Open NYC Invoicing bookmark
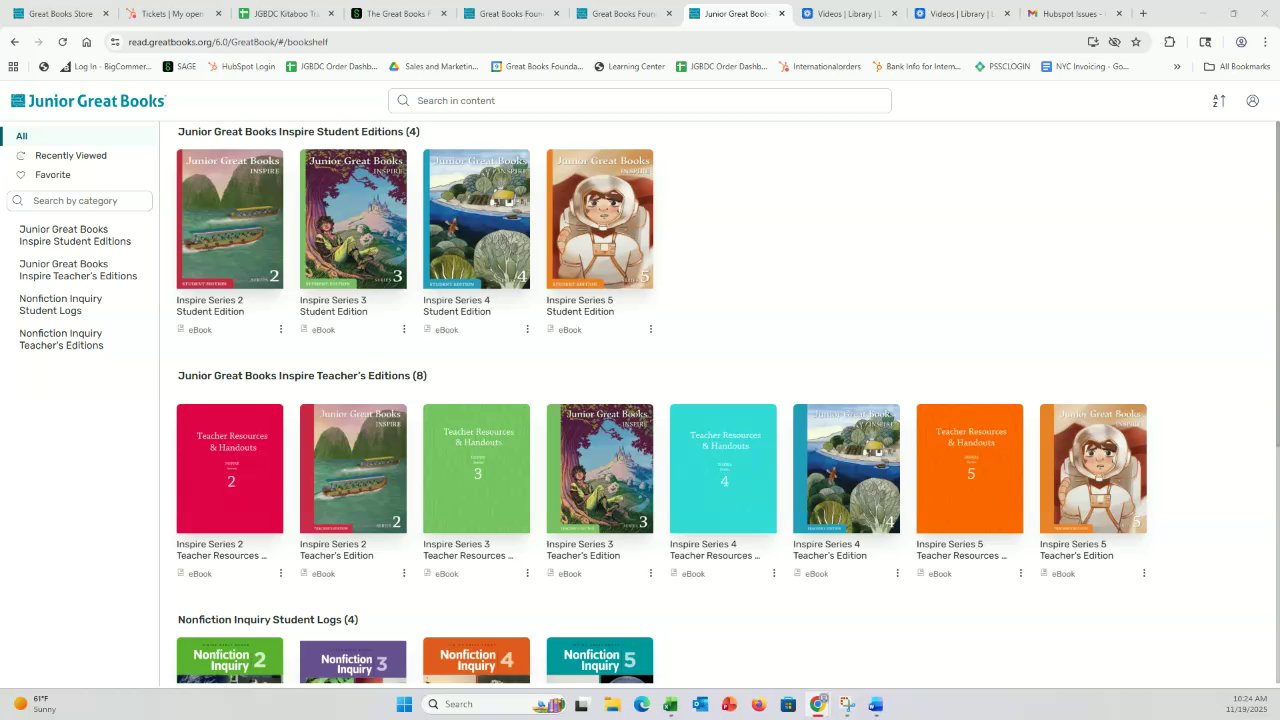The width and height of the screenshot is (1280, 720). [1084, 67]
